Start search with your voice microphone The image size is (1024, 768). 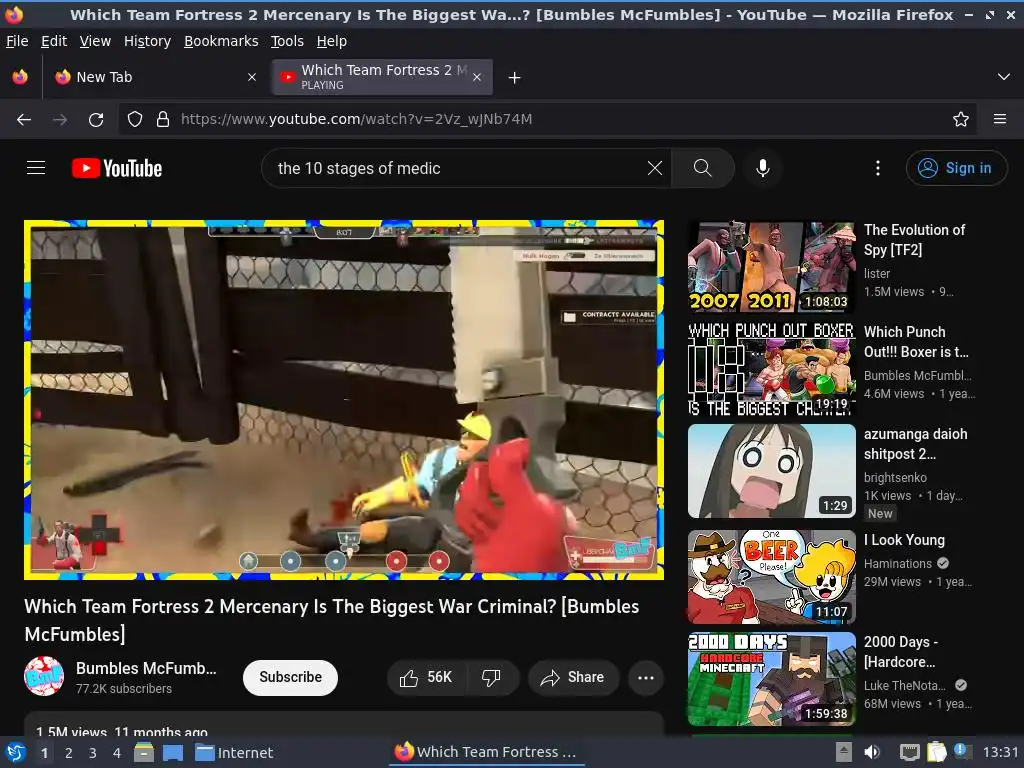coord(762,168)
